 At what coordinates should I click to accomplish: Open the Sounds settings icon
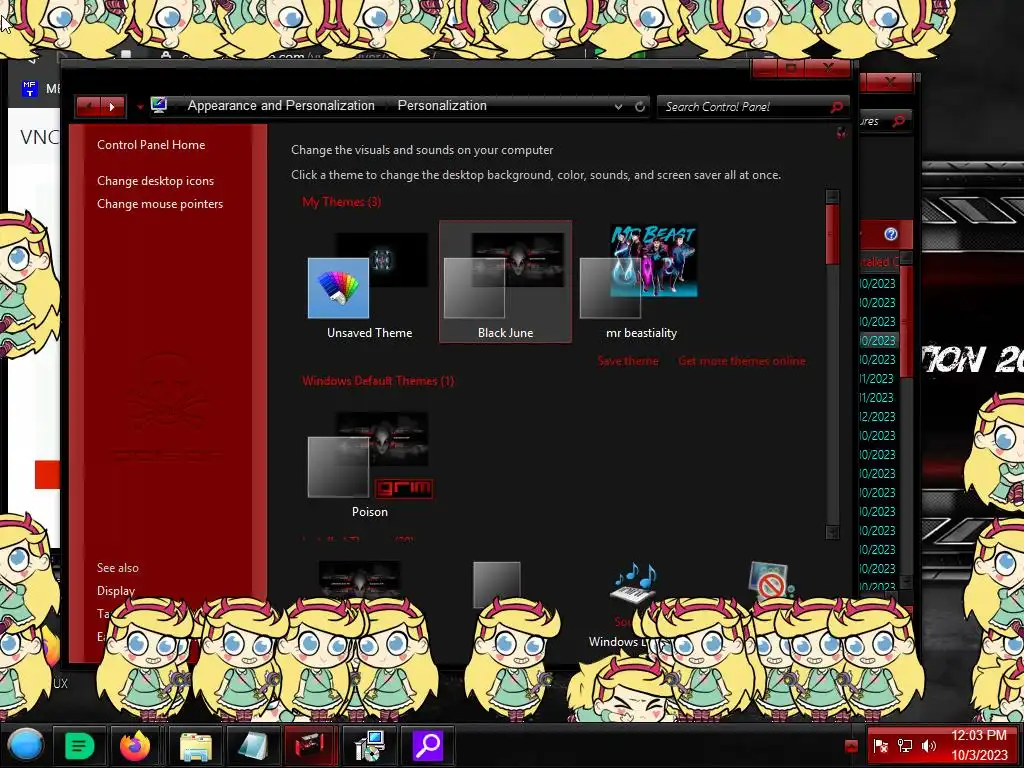pyautogui.click(x=632, y=583)
